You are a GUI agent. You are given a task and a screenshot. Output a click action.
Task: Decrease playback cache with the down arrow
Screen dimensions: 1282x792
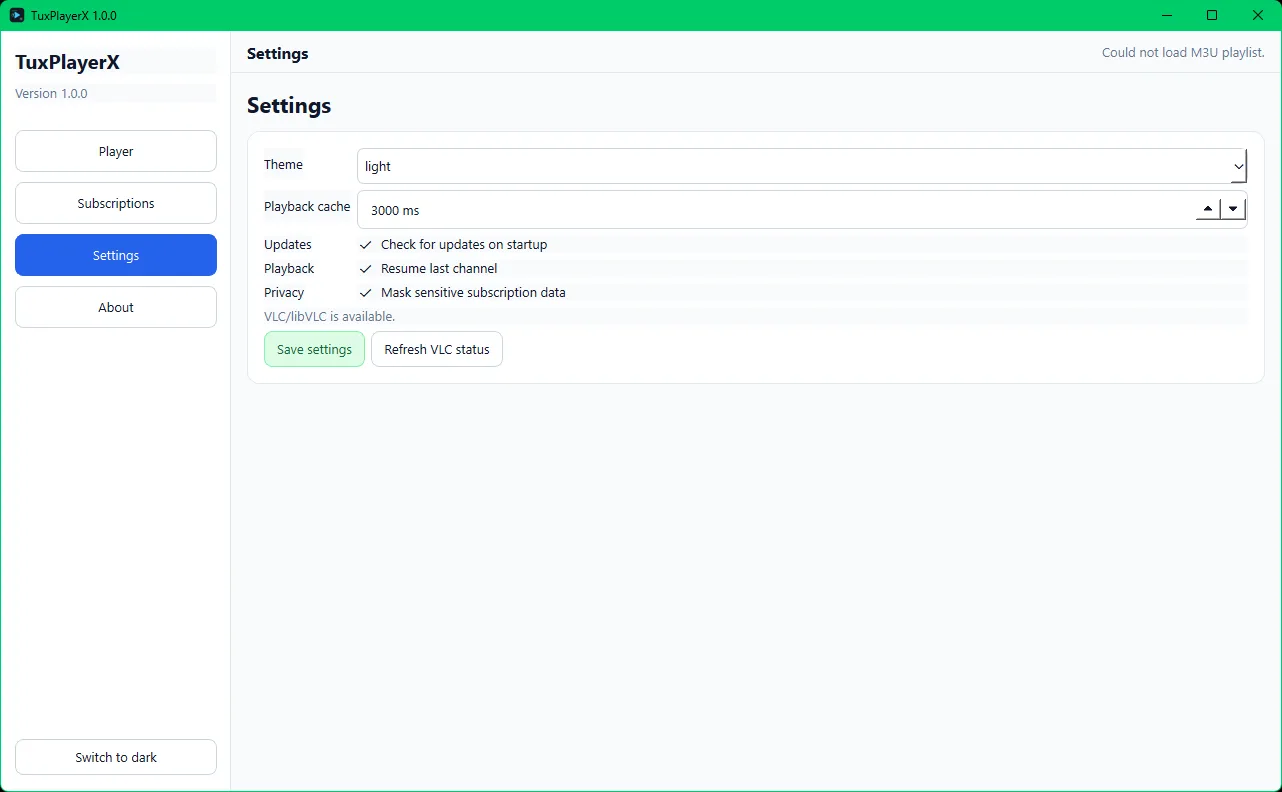1234,209
